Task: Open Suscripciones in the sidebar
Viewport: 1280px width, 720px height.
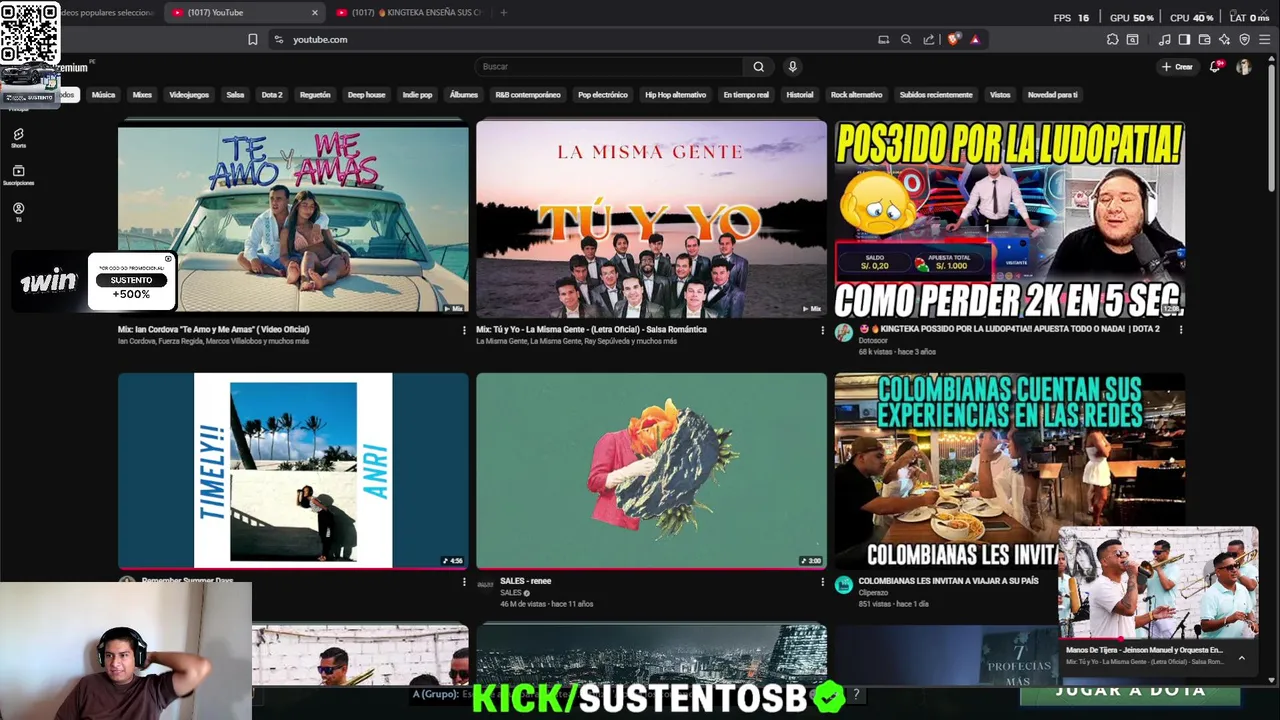Action: (18, 176)
